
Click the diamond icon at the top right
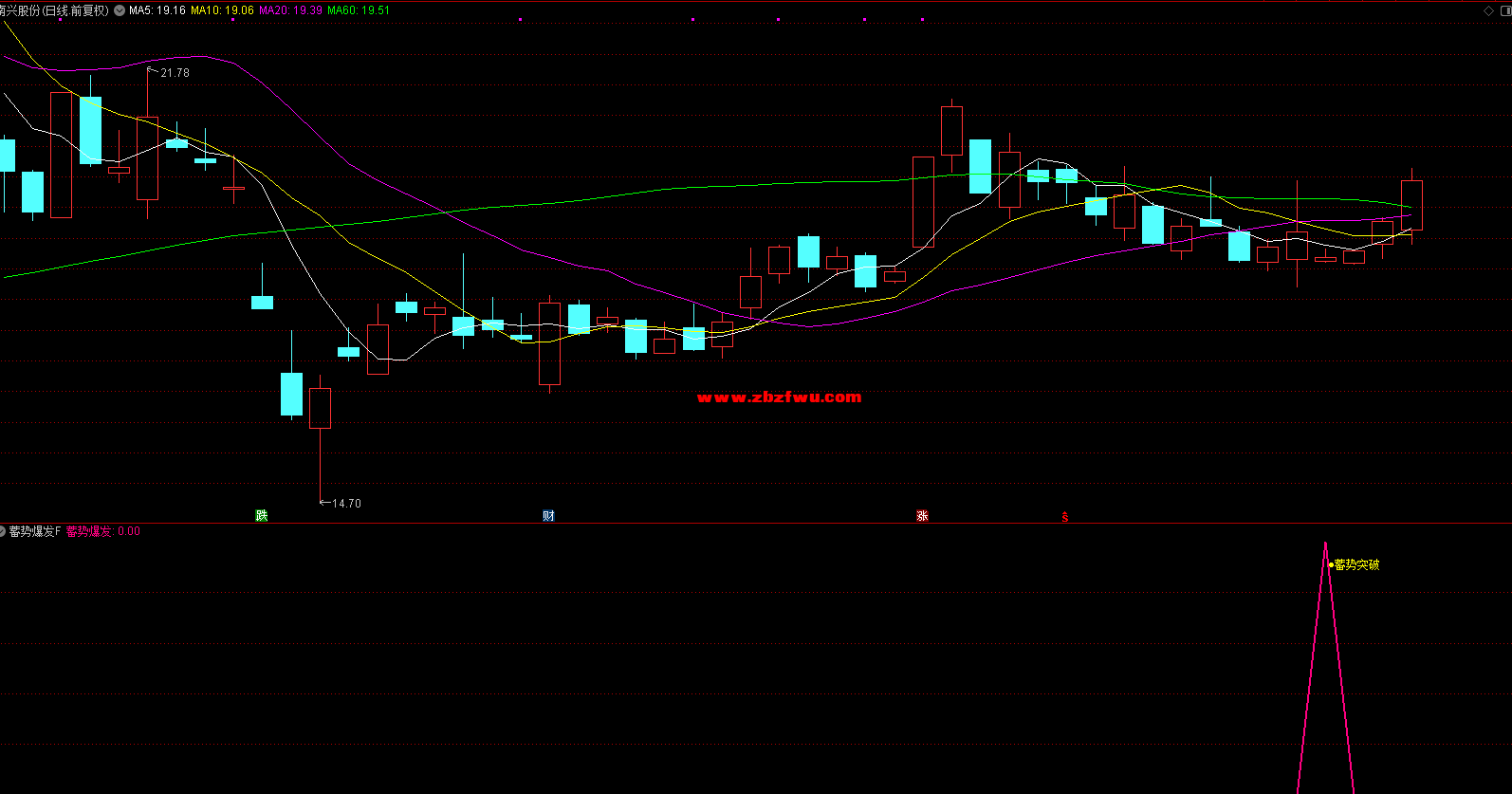[1488, 10]
